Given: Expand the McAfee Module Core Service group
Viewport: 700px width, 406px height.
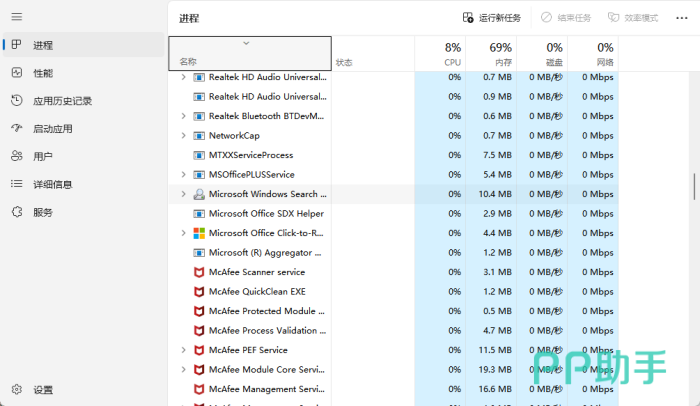Looking at the screenshot, I should [183, 369].
